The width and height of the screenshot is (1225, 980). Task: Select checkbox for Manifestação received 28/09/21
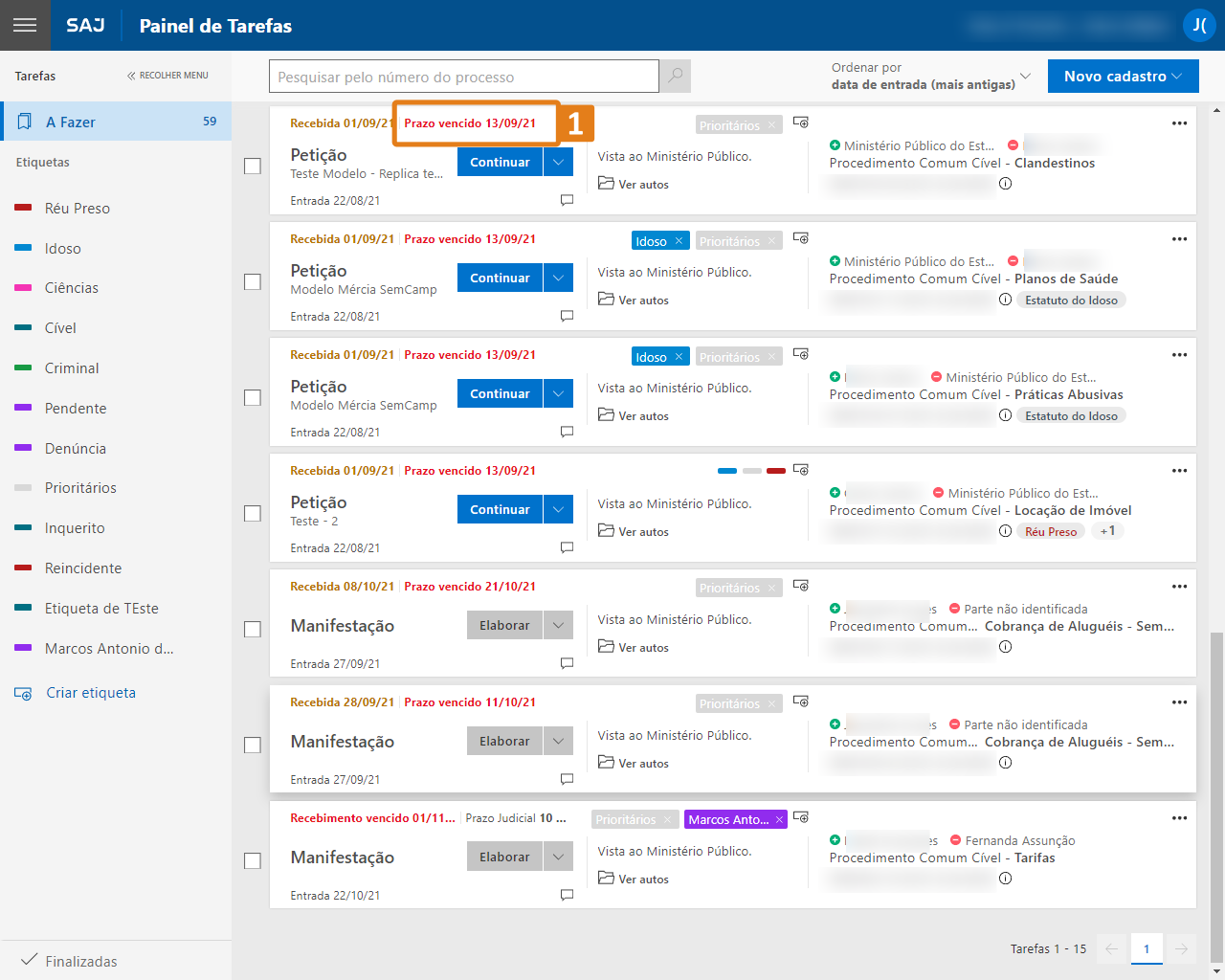(253, 745)
